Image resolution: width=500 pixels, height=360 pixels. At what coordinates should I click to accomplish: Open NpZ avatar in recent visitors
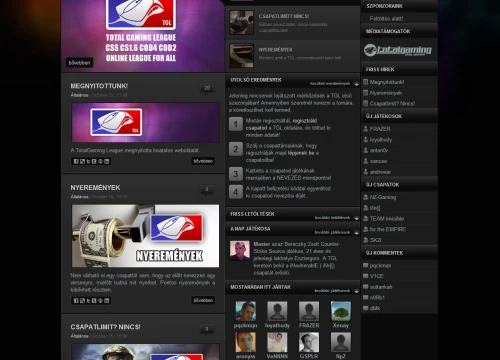click(341, 342)
